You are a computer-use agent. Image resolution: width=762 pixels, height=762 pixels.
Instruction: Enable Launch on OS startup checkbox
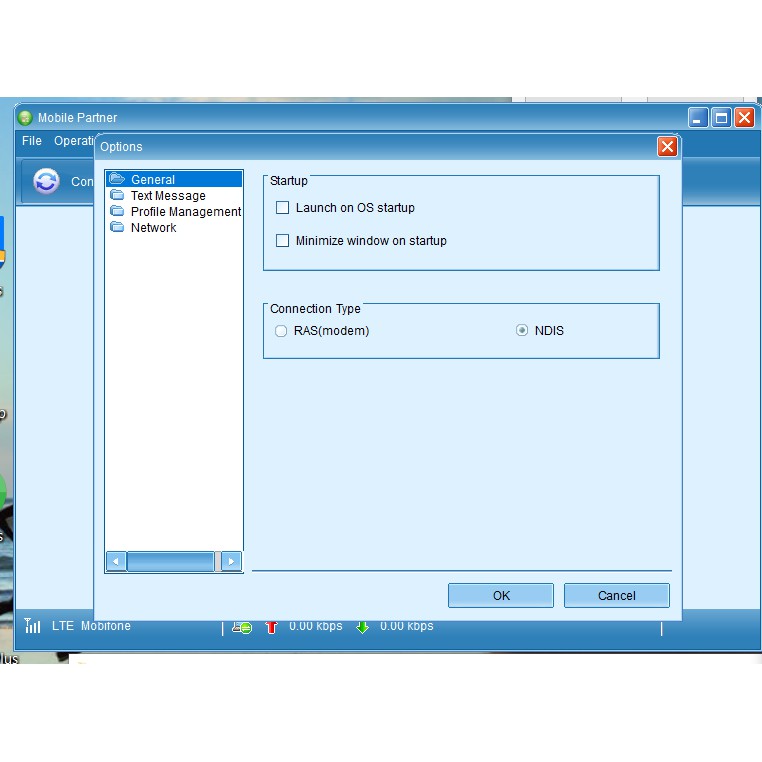tap(282, 208)
